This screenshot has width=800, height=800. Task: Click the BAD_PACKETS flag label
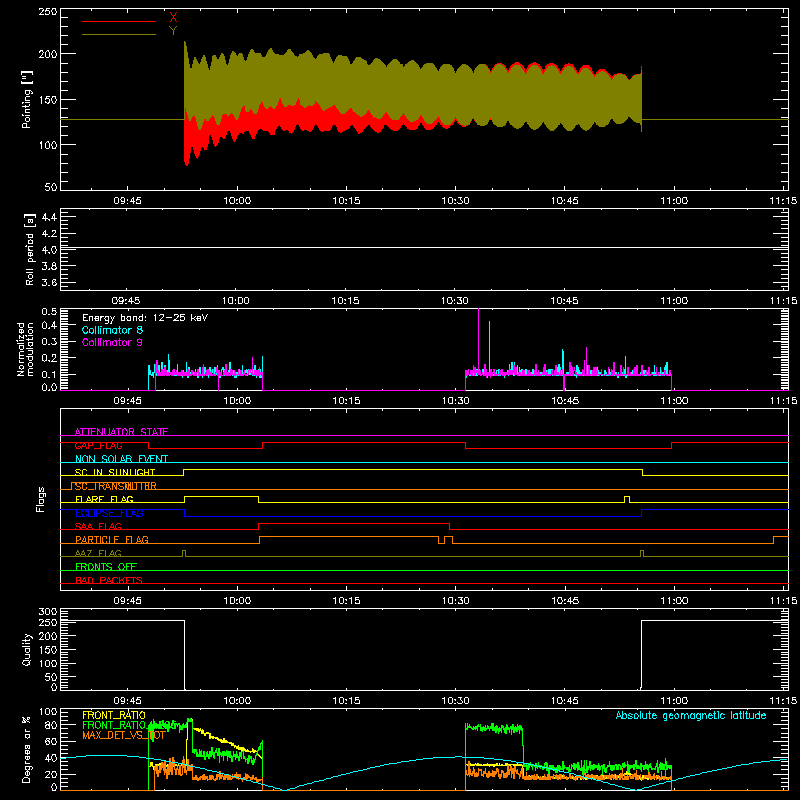109,580
